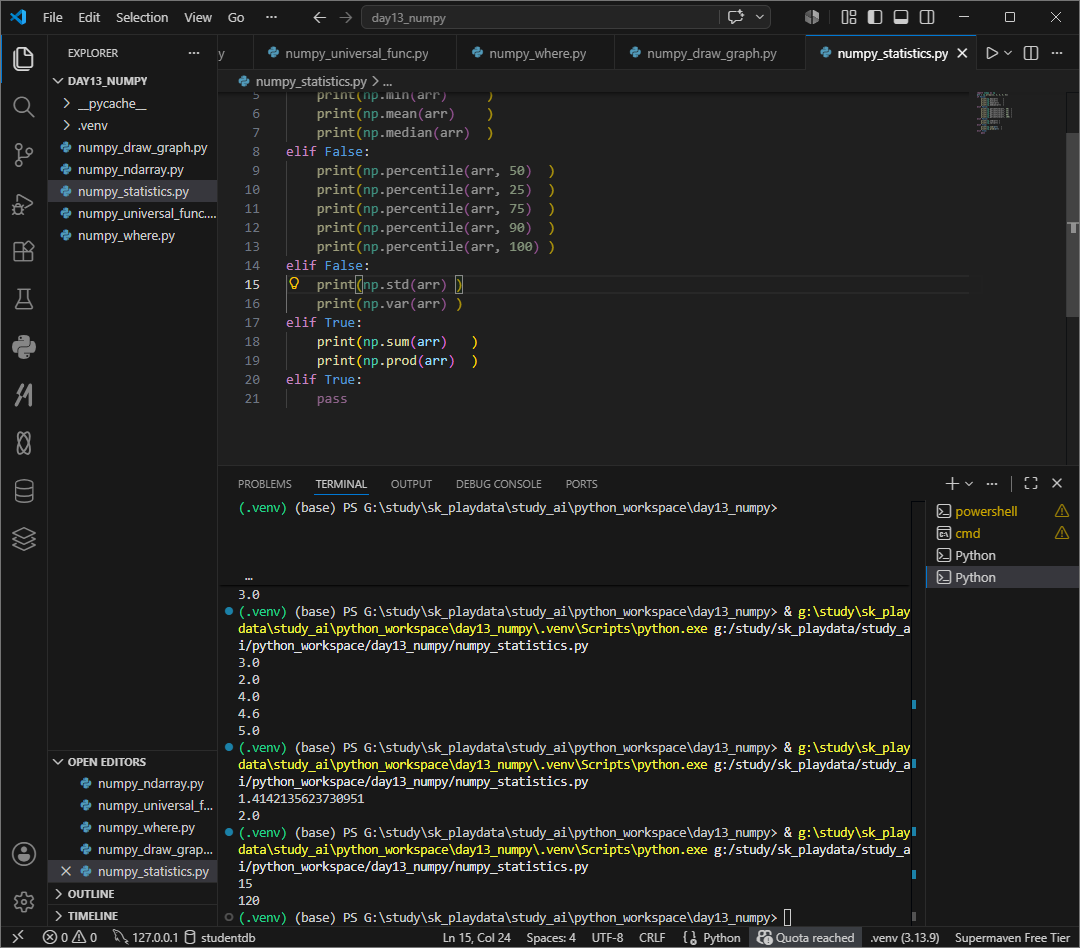Open Run and Debug view

tap(23, 204)
